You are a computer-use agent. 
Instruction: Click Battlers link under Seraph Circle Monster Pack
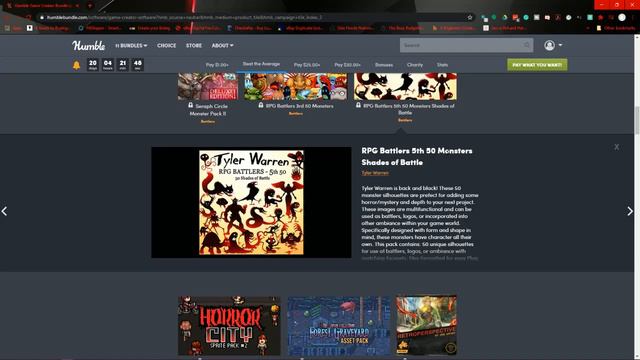pyautogui.click(x=208, y=121)
